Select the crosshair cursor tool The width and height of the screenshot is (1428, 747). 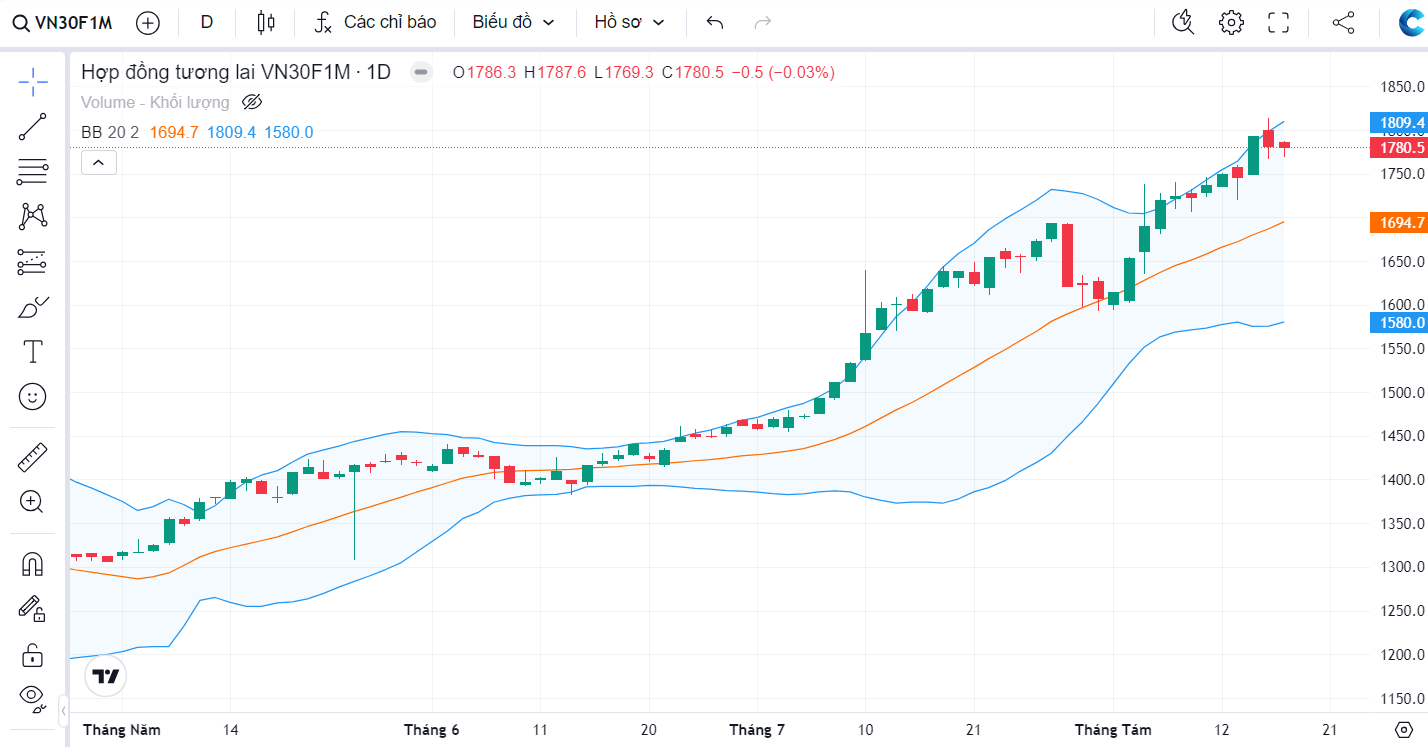point(33,83)
